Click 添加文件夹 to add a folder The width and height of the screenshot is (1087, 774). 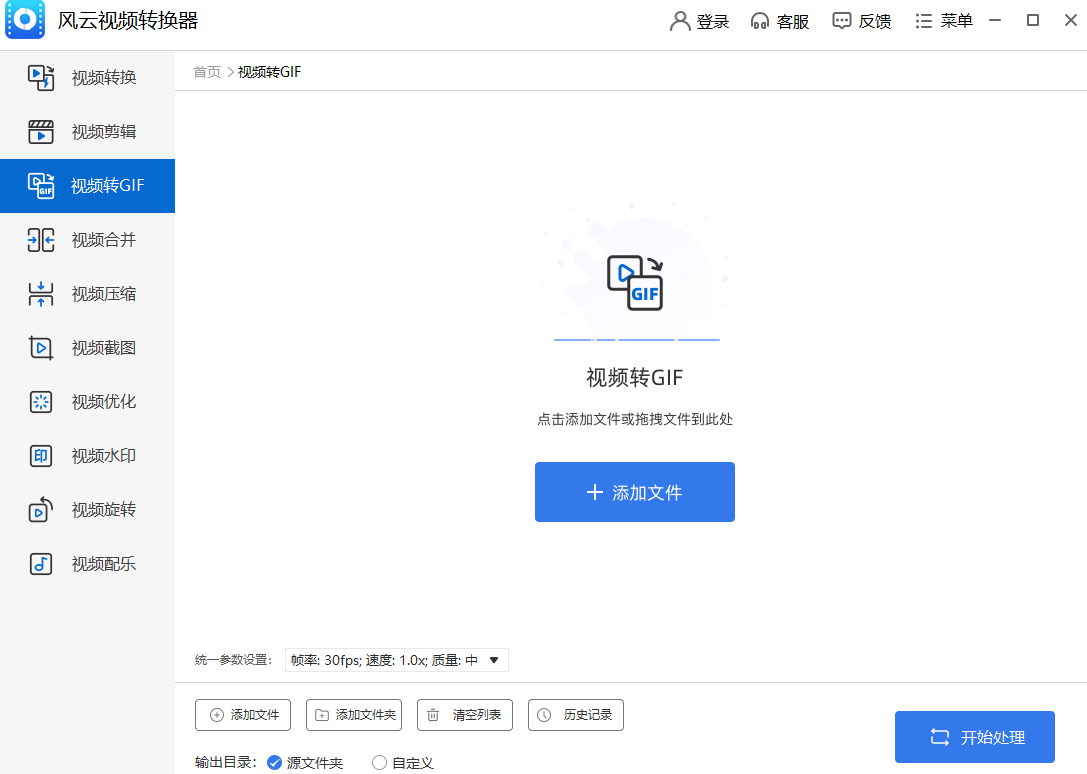tap(353, 715)
